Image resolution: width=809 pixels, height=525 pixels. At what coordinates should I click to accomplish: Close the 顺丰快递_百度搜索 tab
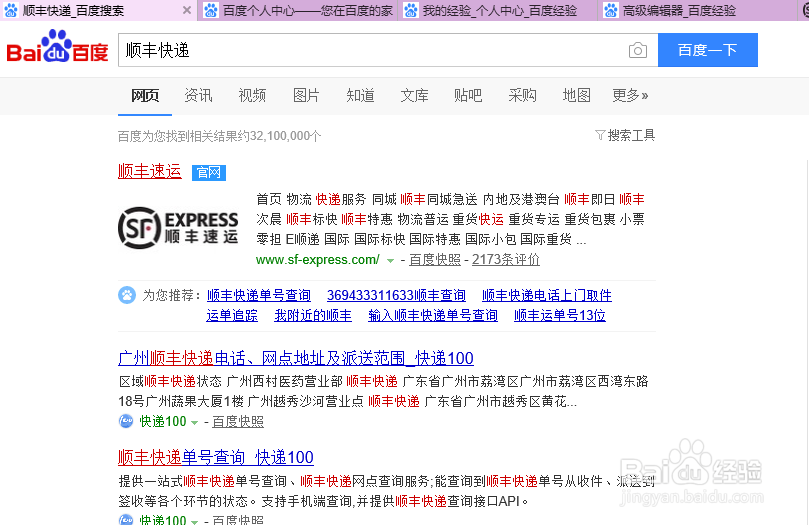[187, 10]
